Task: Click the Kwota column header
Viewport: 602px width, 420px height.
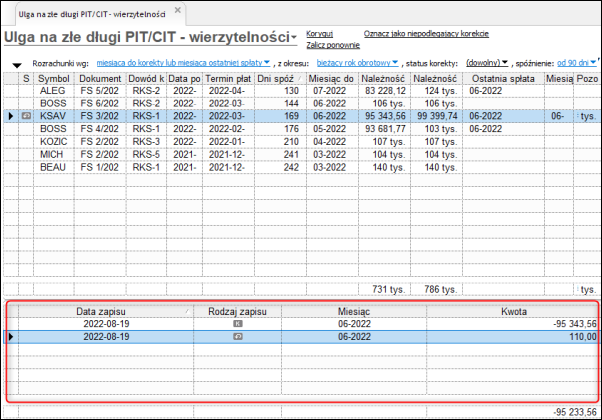Action: [x=513, y=311]
